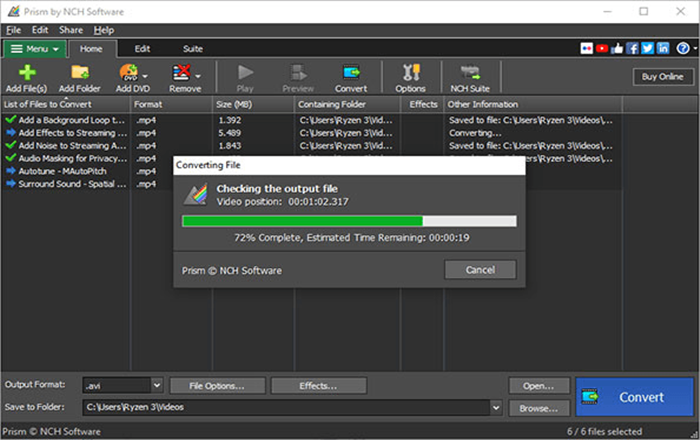Screen dimensions: 700x440
Task: Click the thumbs-up like icon
Action: (x=617, y=48)
